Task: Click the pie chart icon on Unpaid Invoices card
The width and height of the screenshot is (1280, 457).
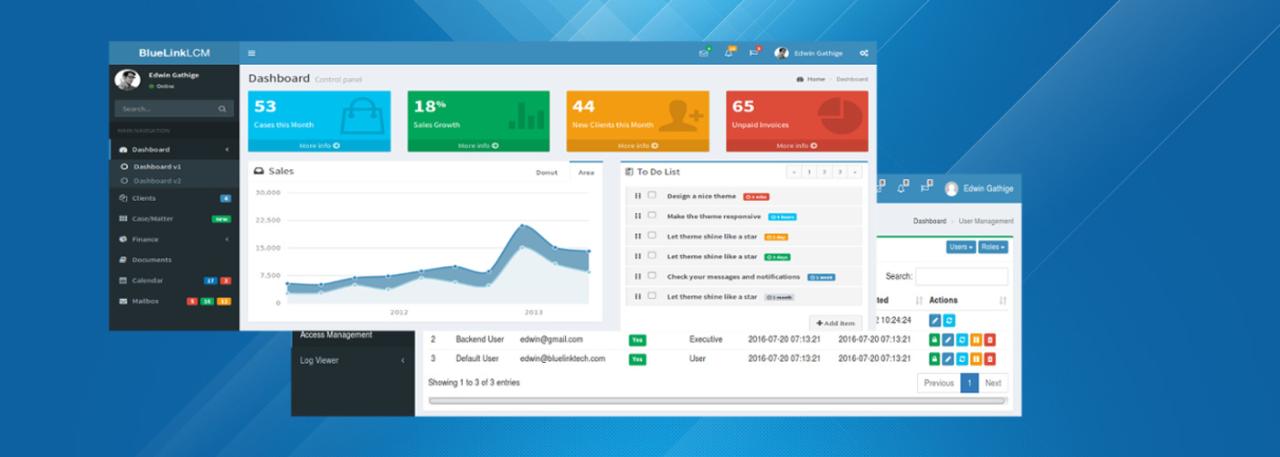Action: tap(842, 116)
